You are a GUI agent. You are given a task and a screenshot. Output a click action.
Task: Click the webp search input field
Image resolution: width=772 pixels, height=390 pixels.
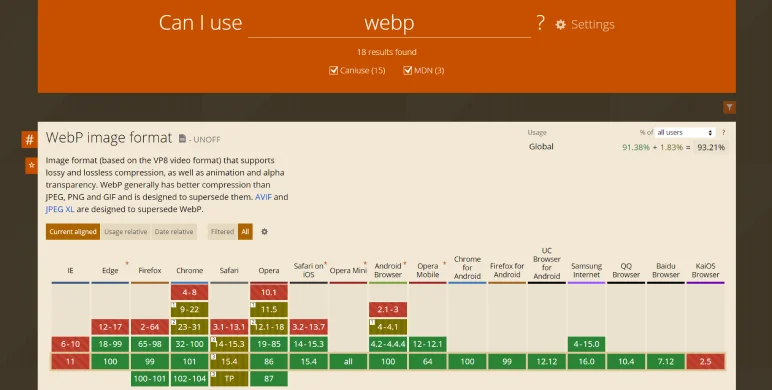click(389, 23)
